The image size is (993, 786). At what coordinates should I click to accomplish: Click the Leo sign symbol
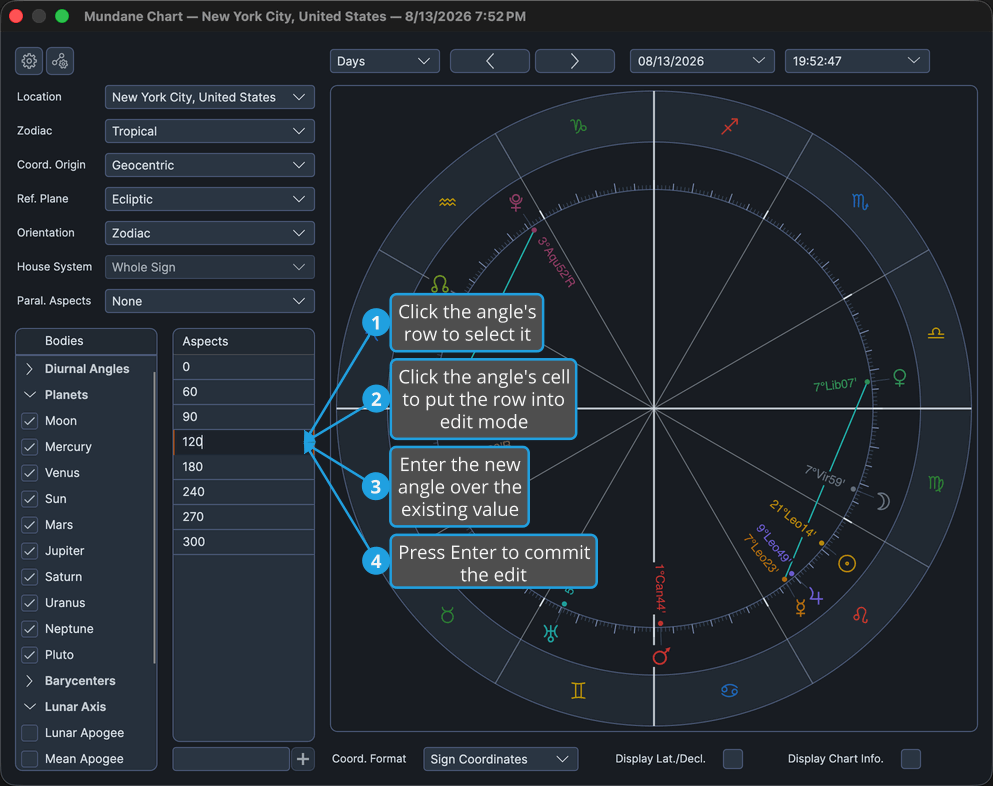860,614
